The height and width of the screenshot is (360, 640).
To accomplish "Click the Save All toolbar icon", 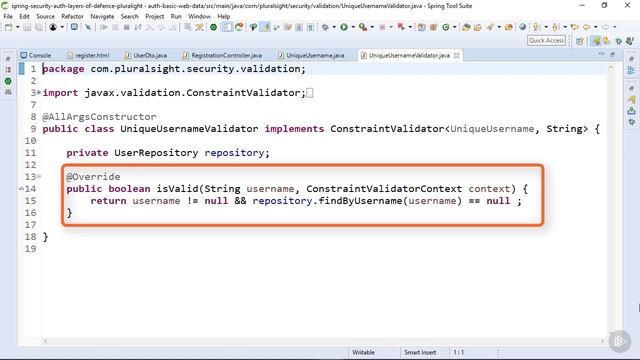I will 39,27.
